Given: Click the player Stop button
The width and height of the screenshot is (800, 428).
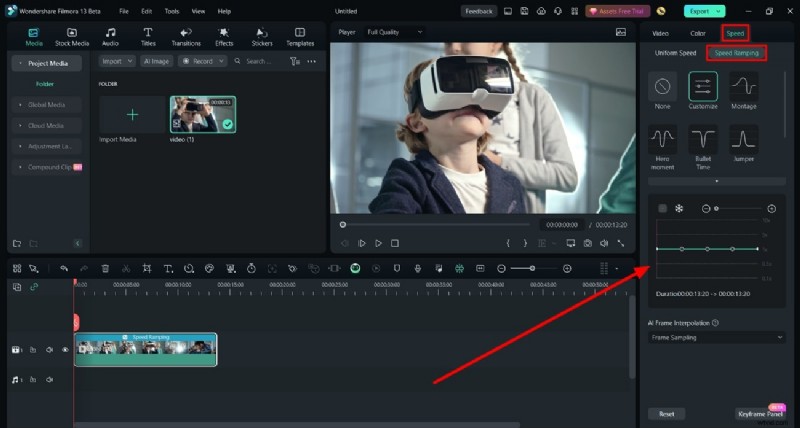Looking at the screenshot, I should click(x=395, y=243).
